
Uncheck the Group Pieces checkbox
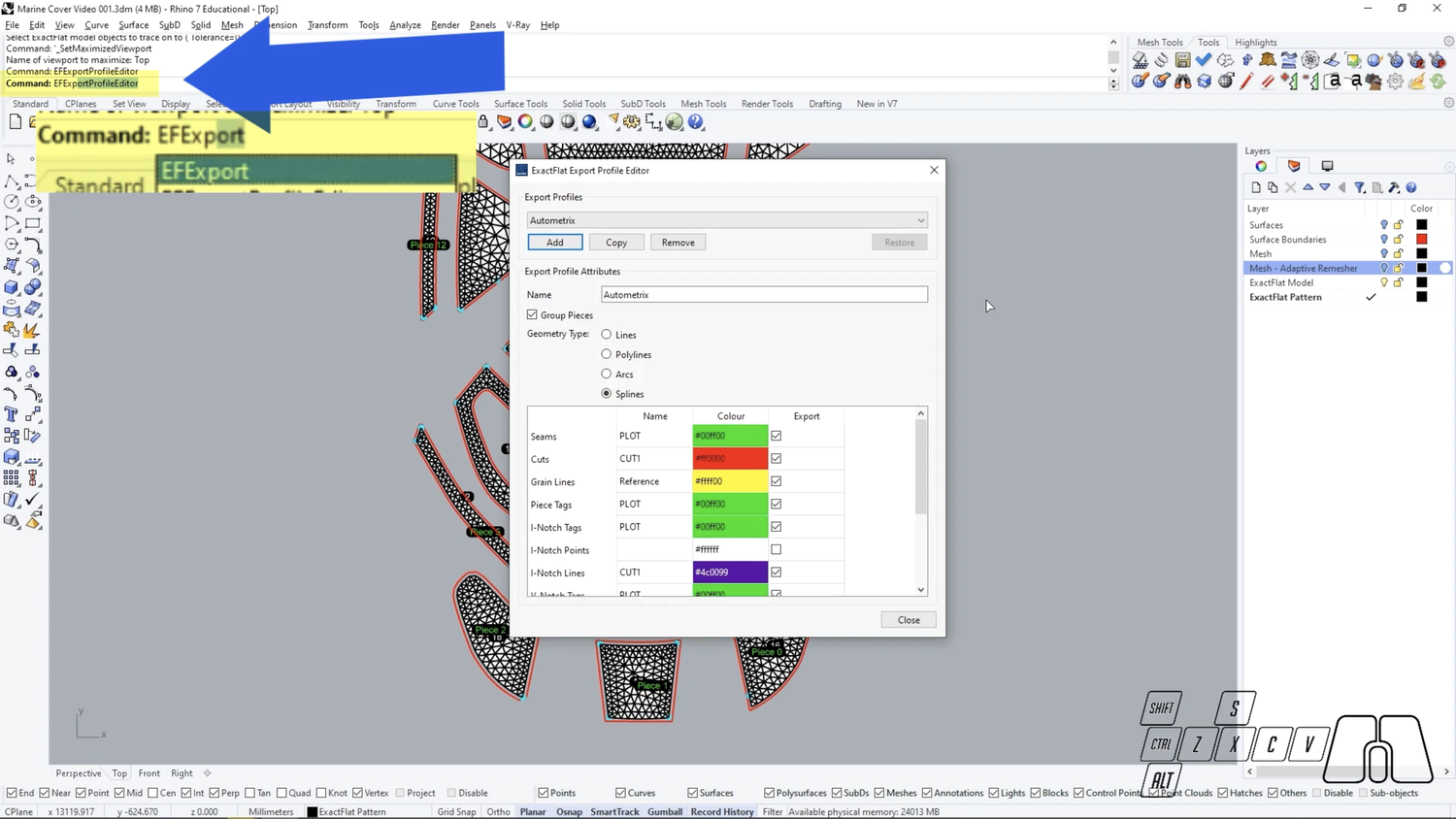532,314
